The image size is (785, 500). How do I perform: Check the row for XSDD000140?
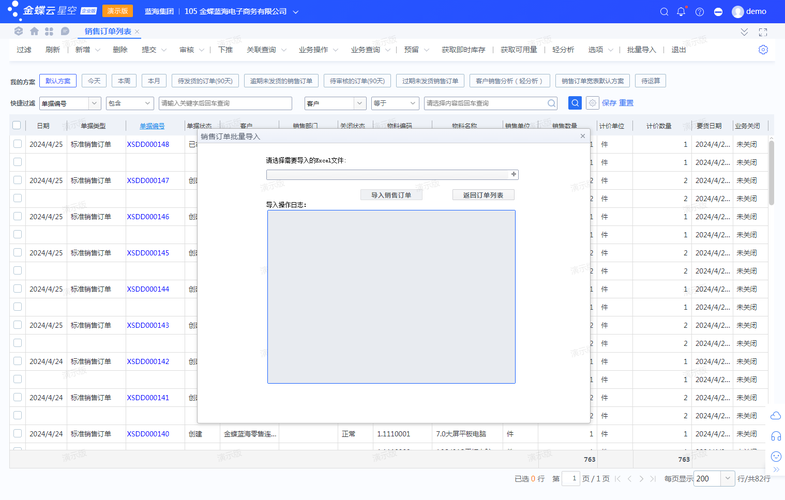18,433
